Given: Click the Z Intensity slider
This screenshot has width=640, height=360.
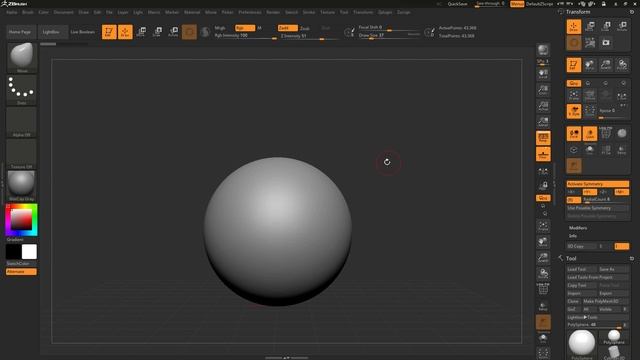Looking at the screenshot, I should [x=309, y=36].
